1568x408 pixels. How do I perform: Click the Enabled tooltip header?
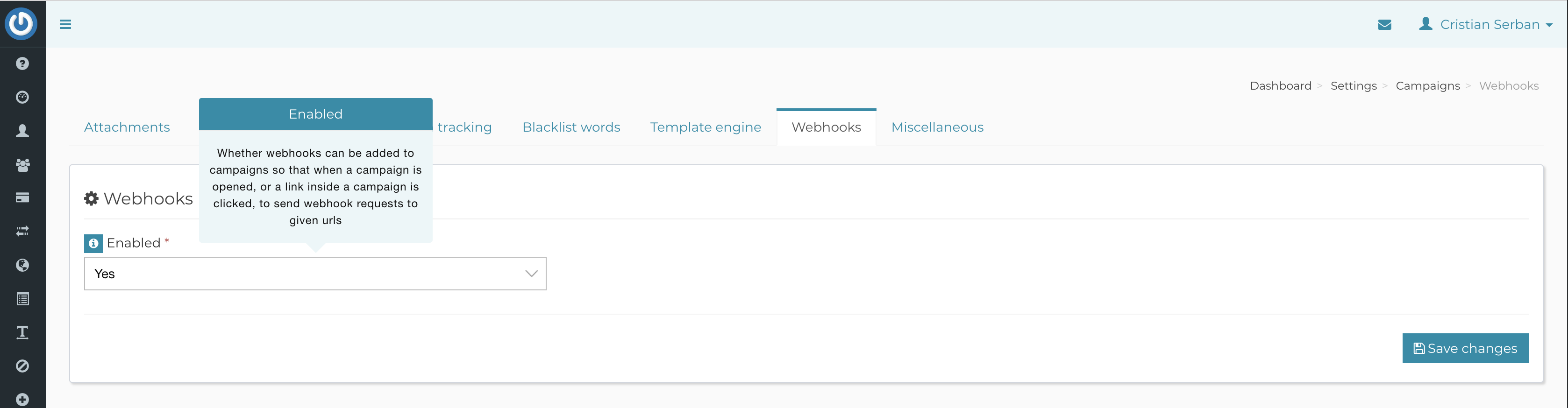[315, 114]
